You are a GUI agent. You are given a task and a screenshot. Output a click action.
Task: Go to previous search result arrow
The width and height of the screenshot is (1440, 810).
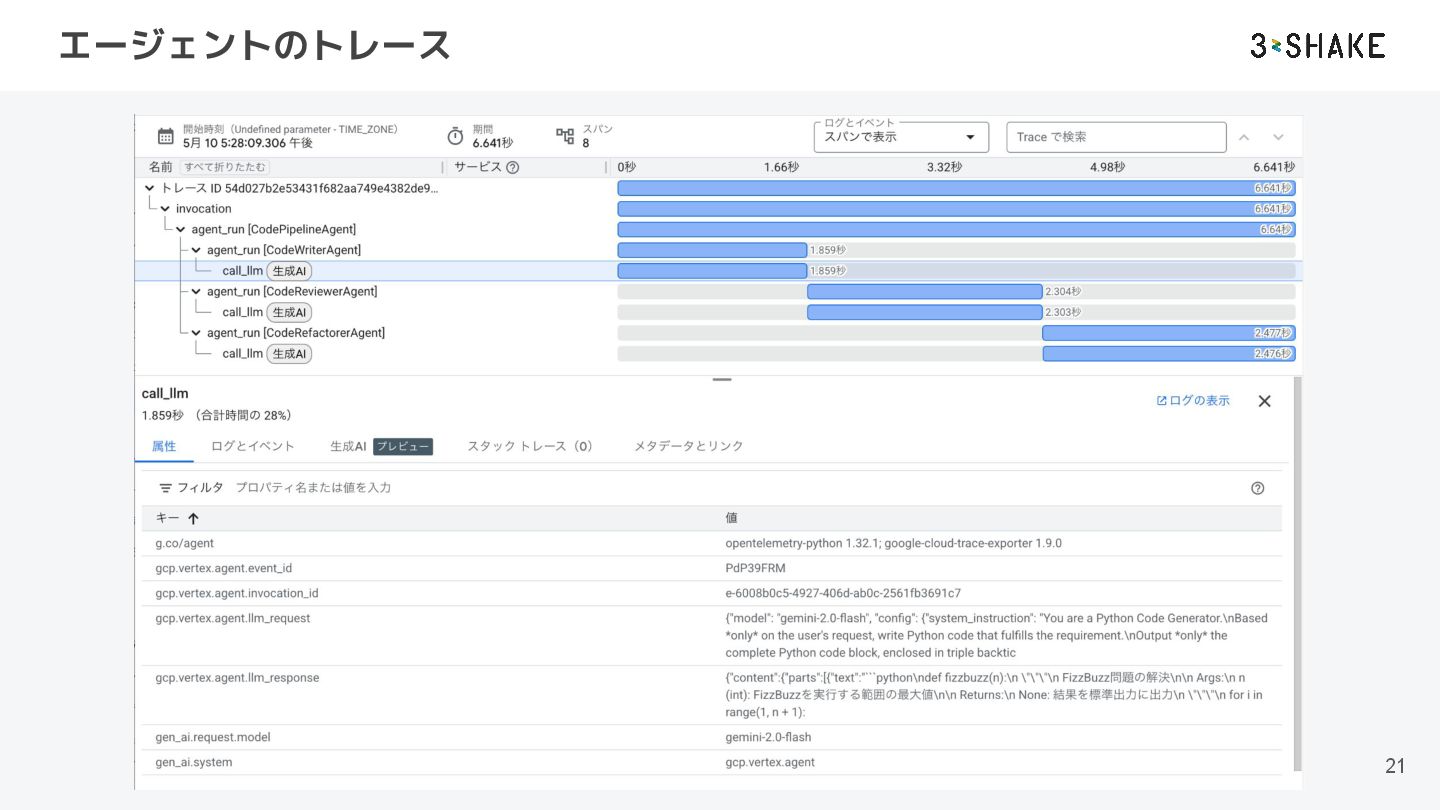tap(1244, 137)
